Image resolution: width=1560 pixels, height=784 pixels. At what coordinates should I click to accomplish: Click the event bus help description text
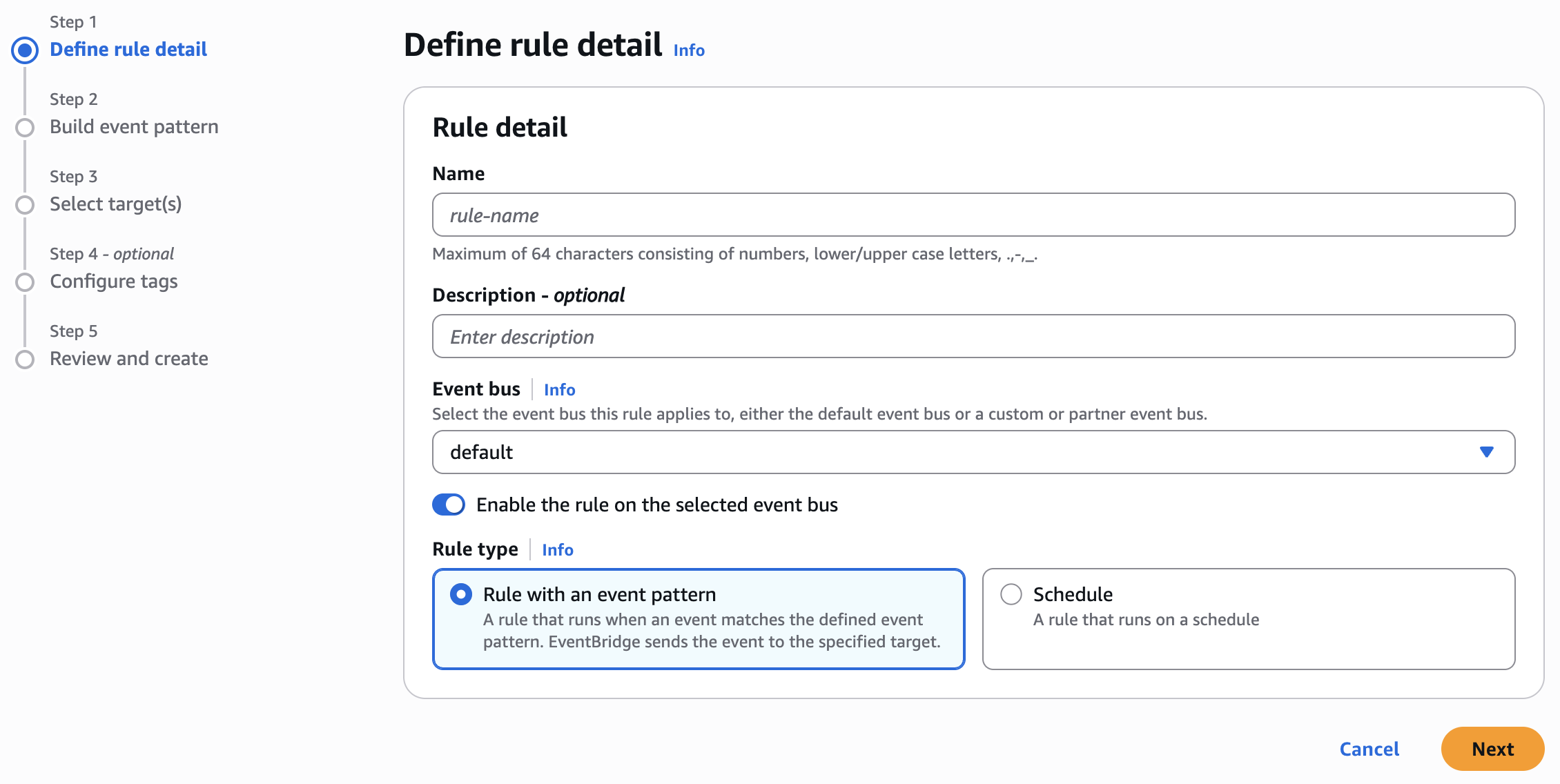pos(820,414)
